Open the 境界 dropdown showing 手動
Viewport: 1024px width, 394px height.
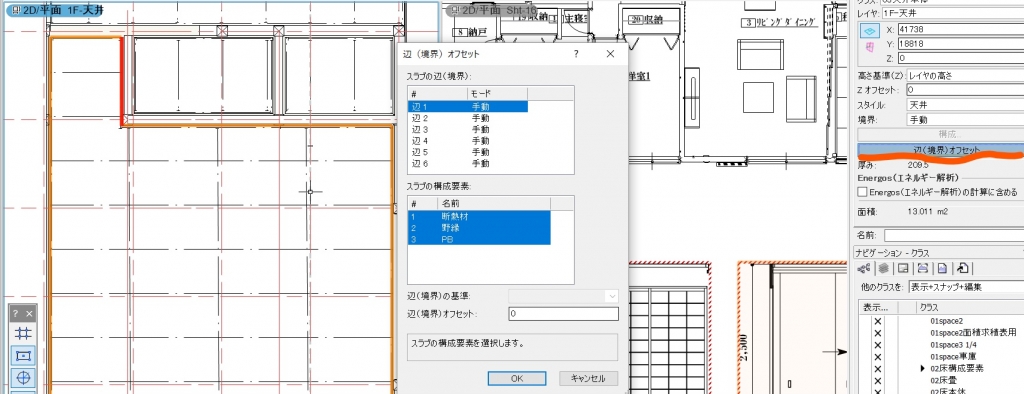click(x=964, y=120)
